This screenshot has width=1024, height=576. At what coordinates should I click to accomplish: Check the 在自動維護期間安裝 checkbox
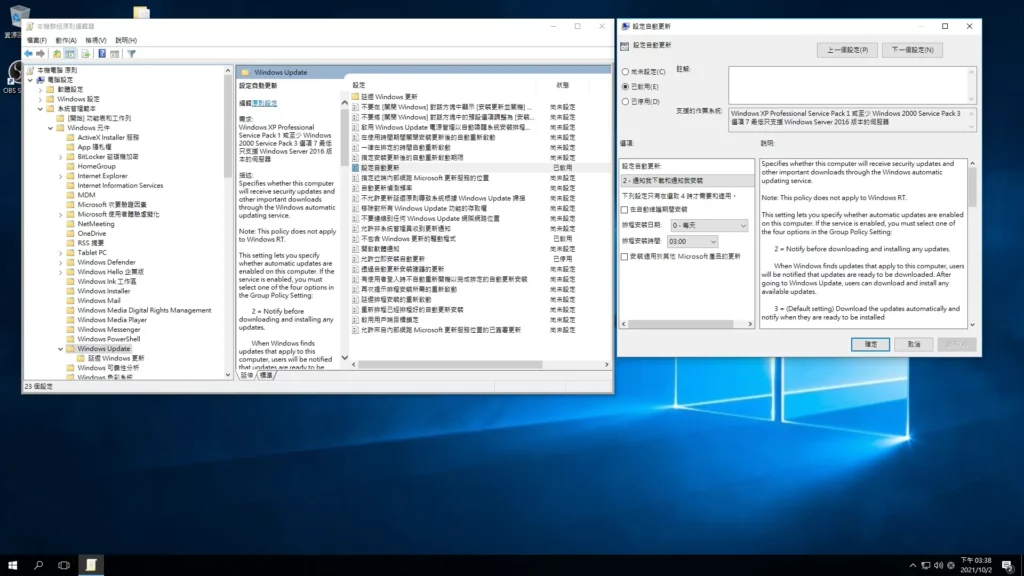click(624, 210)
